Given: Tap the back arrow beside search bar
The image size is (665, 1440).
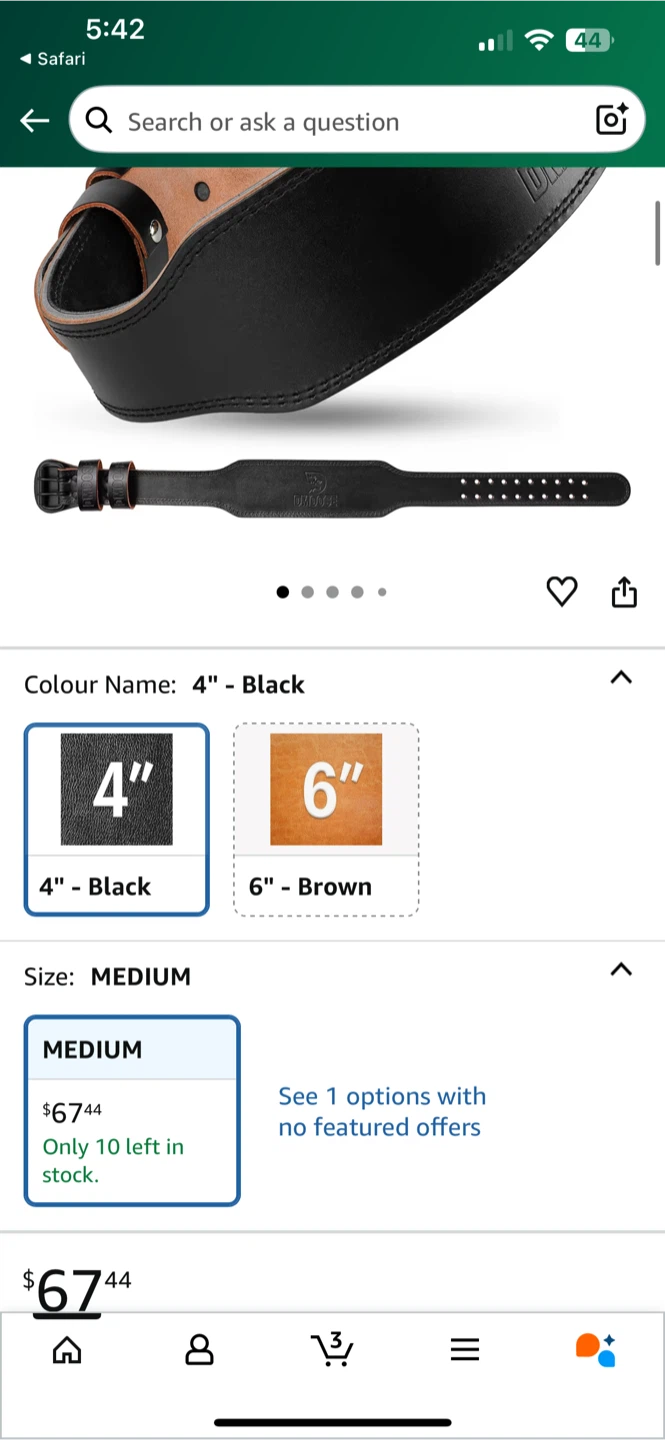Looking at the screenshot, I should (34, 121).
